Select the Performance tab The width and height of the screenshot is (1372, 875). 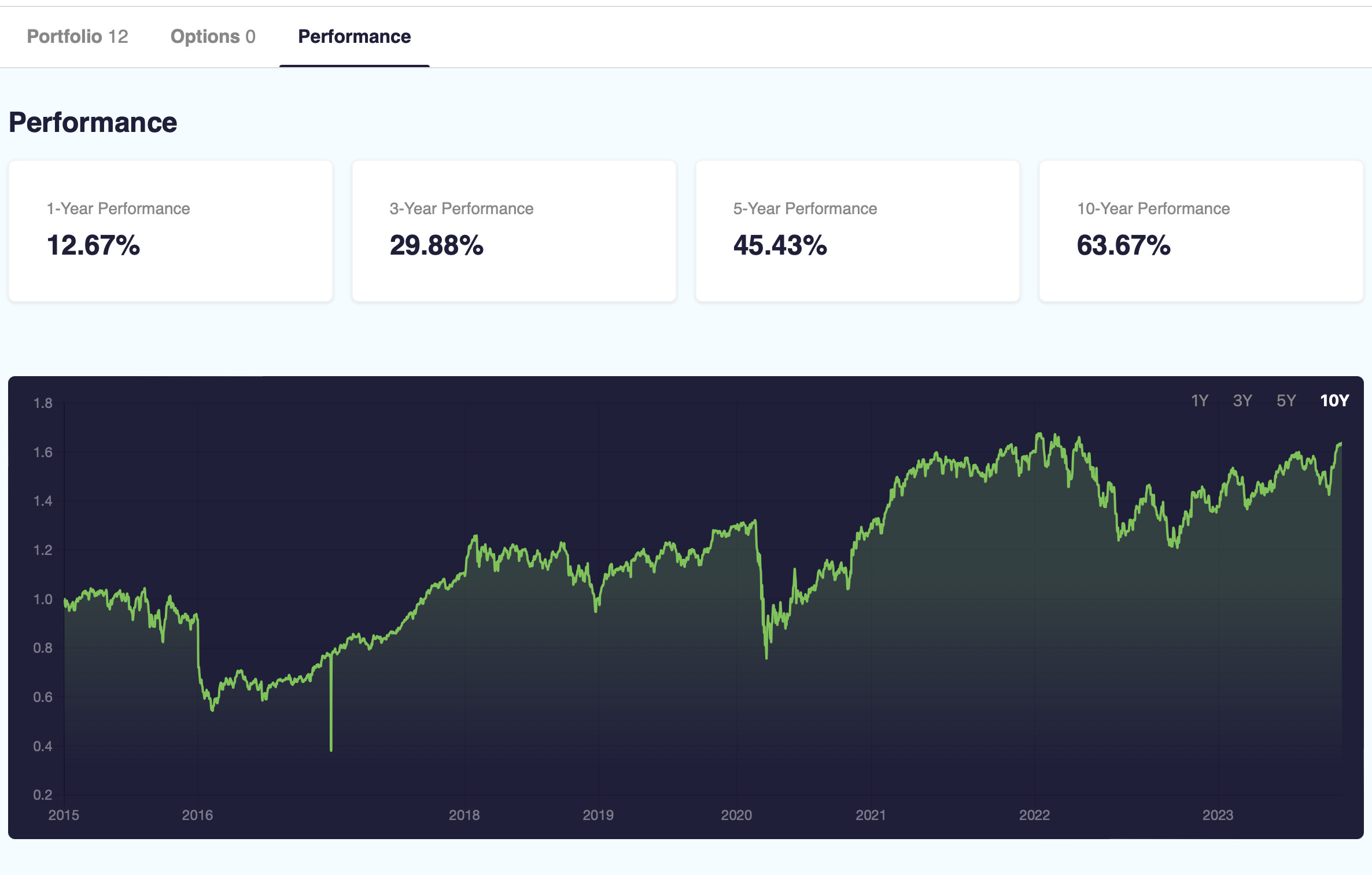pyautogui.click(x=354, y=36)
